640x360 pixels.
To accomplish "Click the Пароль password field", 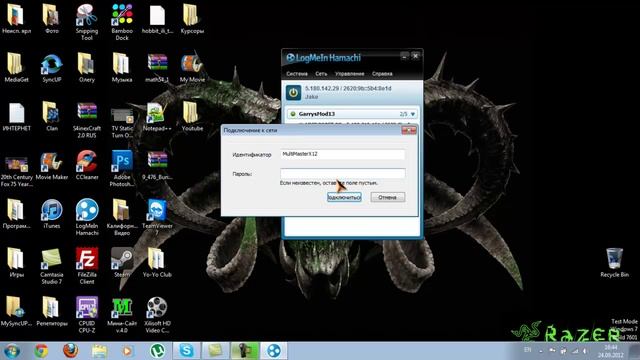I will click(342, 173).
